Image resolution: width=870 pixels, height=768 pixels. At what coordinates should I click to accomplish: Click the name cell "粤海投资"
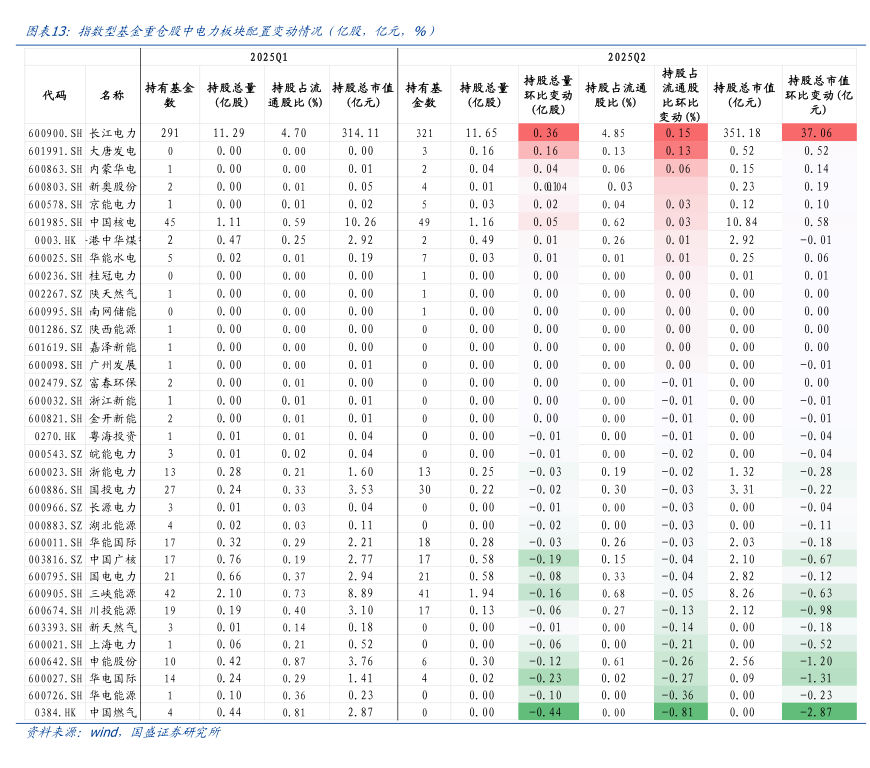[x=113, y=436]
